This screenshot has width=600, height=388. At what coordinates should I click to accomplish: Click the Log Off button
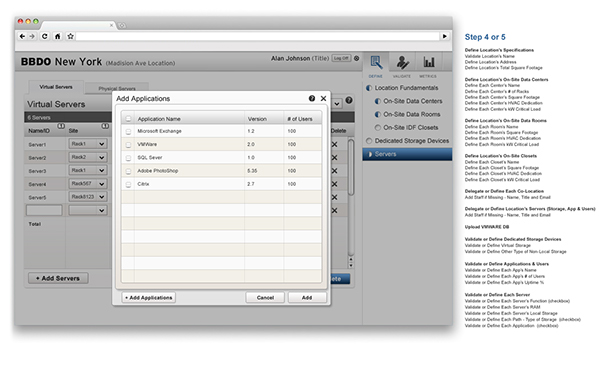click(x=341, y=58)
